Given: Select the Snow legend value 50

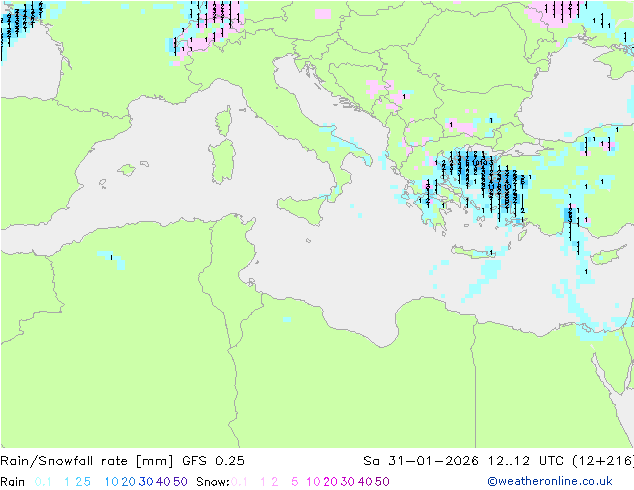Looking at the screenshot, I should (x=382, y=482).
